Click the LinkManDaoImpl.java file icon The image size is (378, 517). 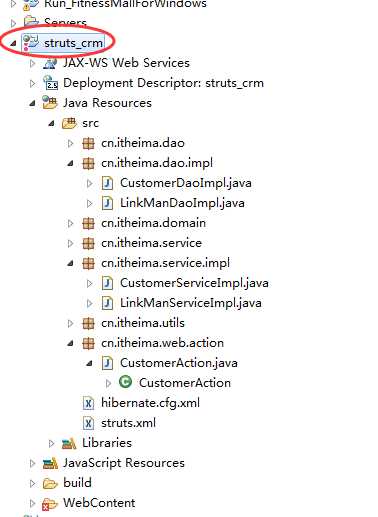point(107,203)
